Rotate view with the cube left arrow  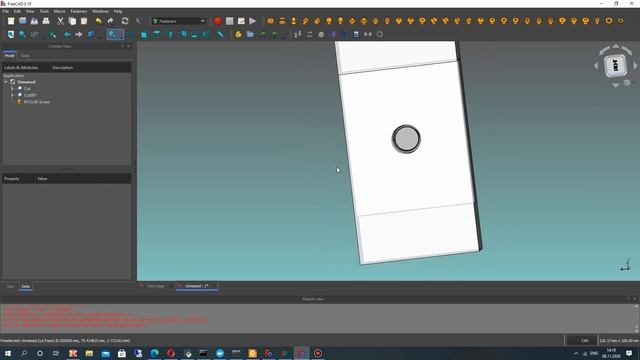(596, 65)
